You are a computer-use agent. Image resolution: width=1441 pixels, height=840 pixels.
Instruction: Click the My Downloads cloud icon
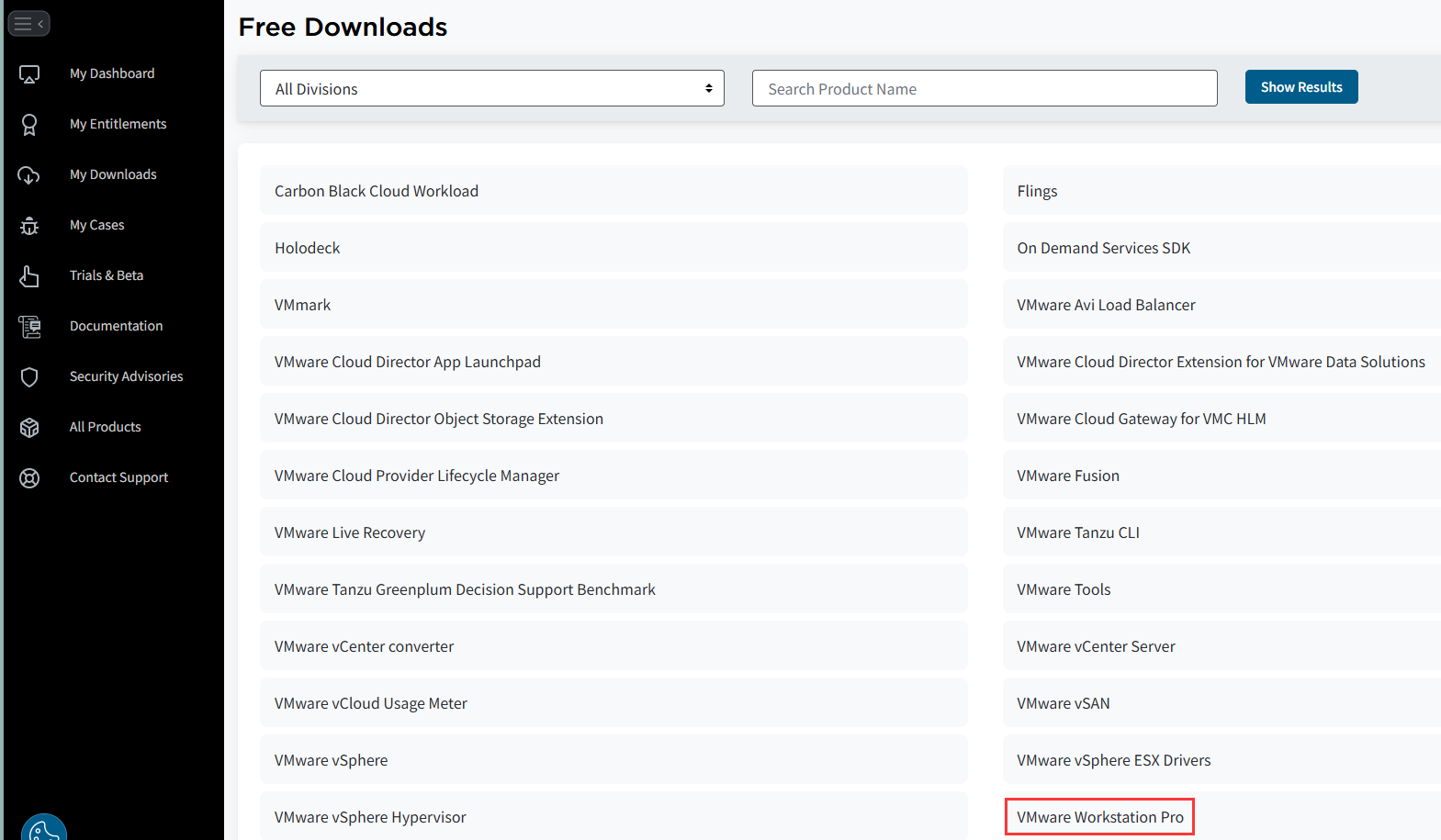coord(29,175)
